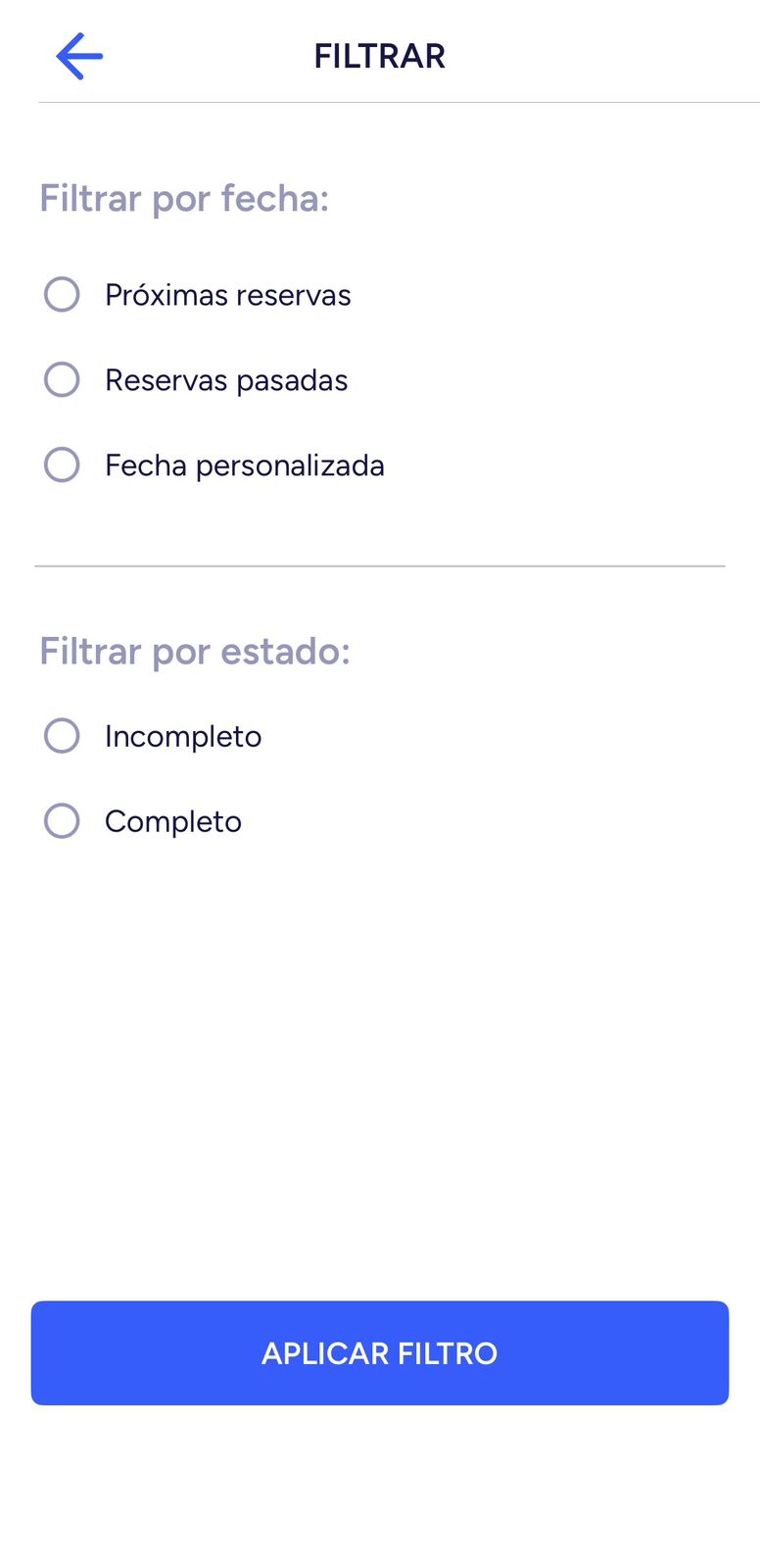Tap the "Incompleto" label text
760x1568 pixels.
[x=183, y=737]
